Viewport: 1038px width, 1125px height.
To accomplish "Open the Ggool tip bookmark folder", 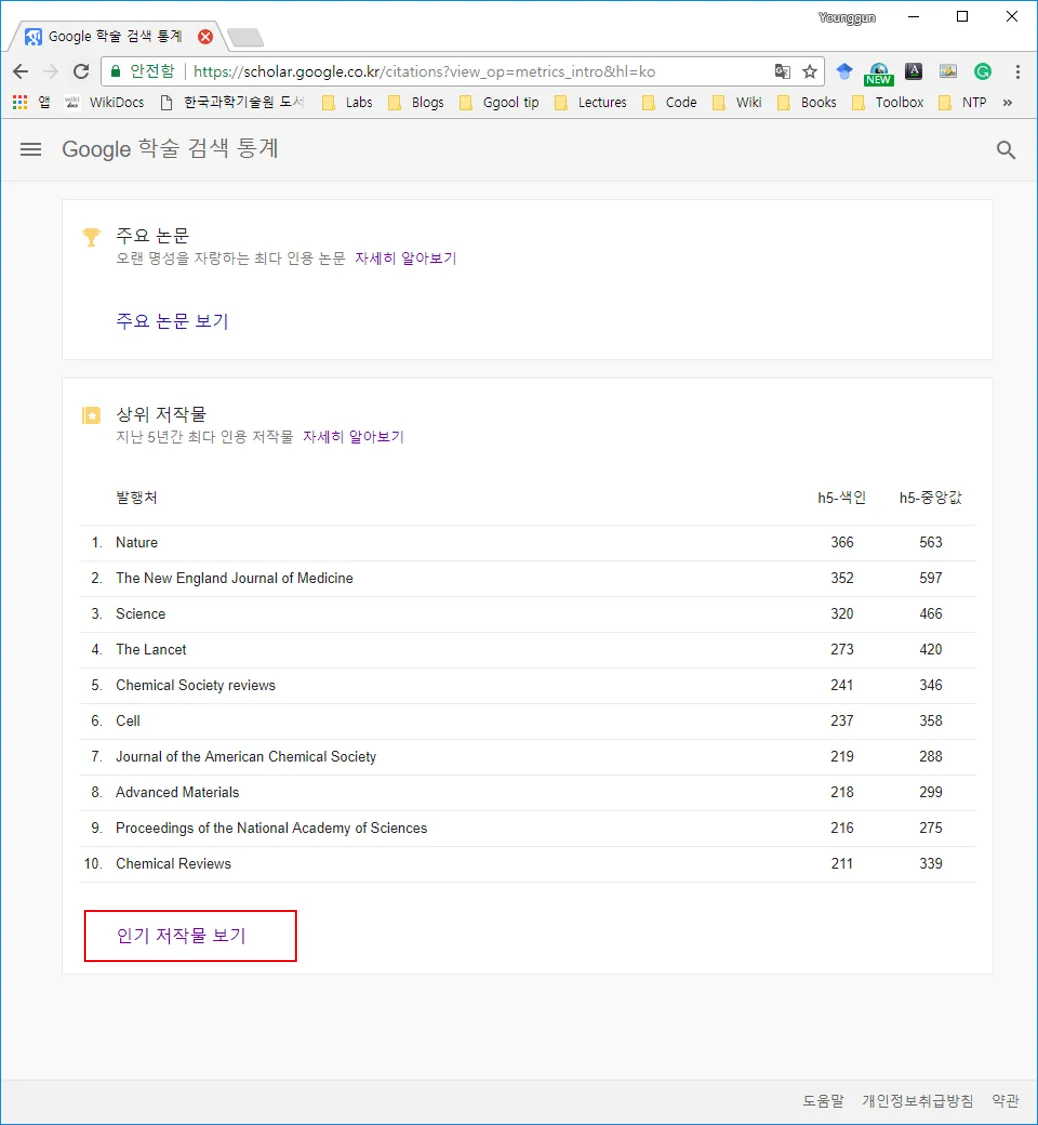I will point(499,102).
